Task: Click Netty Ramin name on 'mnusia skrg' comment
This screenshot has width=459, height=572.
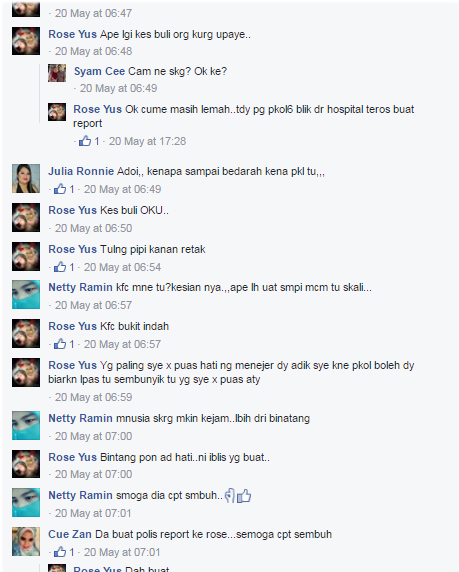Action: click(80, 418)
